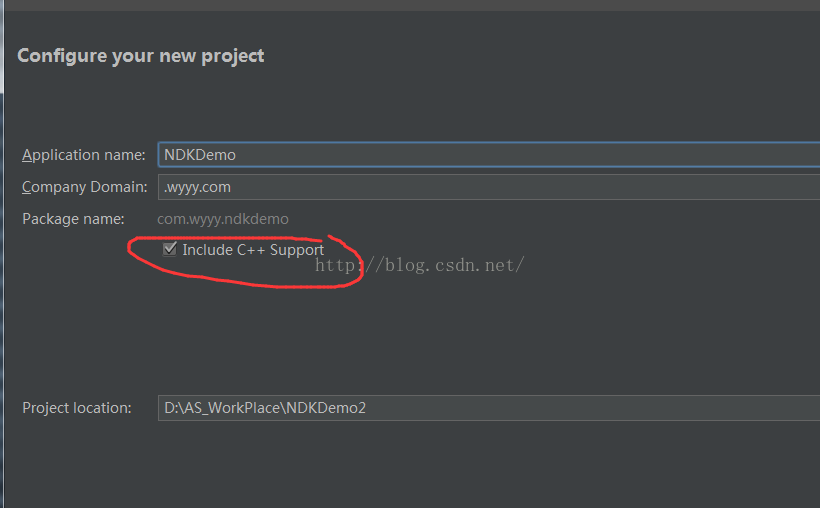The width and height of the screenshot is (820, 508).
Task: Place cursor in the NDKDemo text
Action: point(200,155)
